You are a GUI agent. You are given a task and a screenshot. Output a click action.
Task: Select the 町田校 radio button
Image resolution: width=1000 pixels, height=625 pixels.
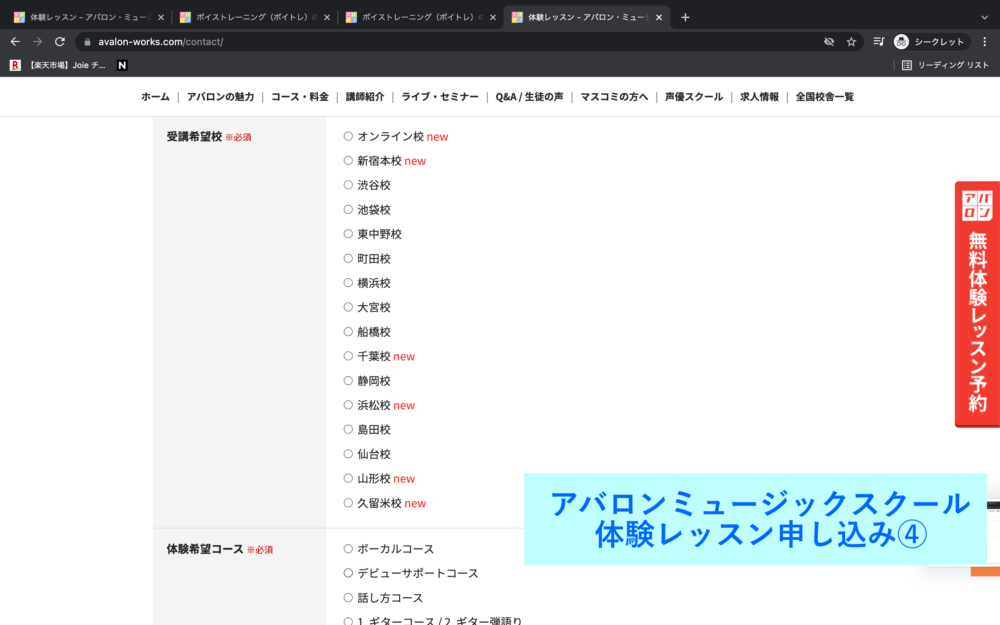click(348, 258)
